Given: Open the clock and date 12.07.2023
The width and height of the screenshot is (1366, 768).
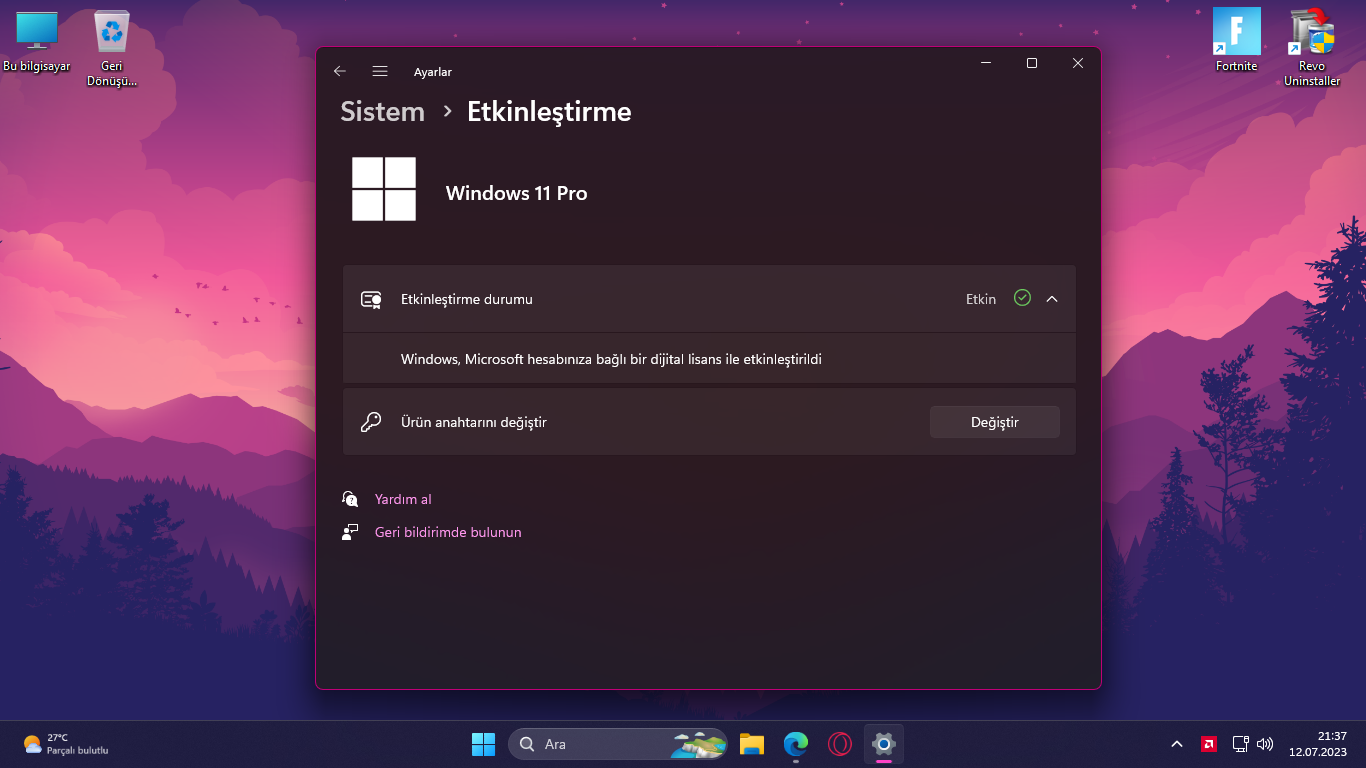Looking at the screenshot, I should coord(1318,744).
